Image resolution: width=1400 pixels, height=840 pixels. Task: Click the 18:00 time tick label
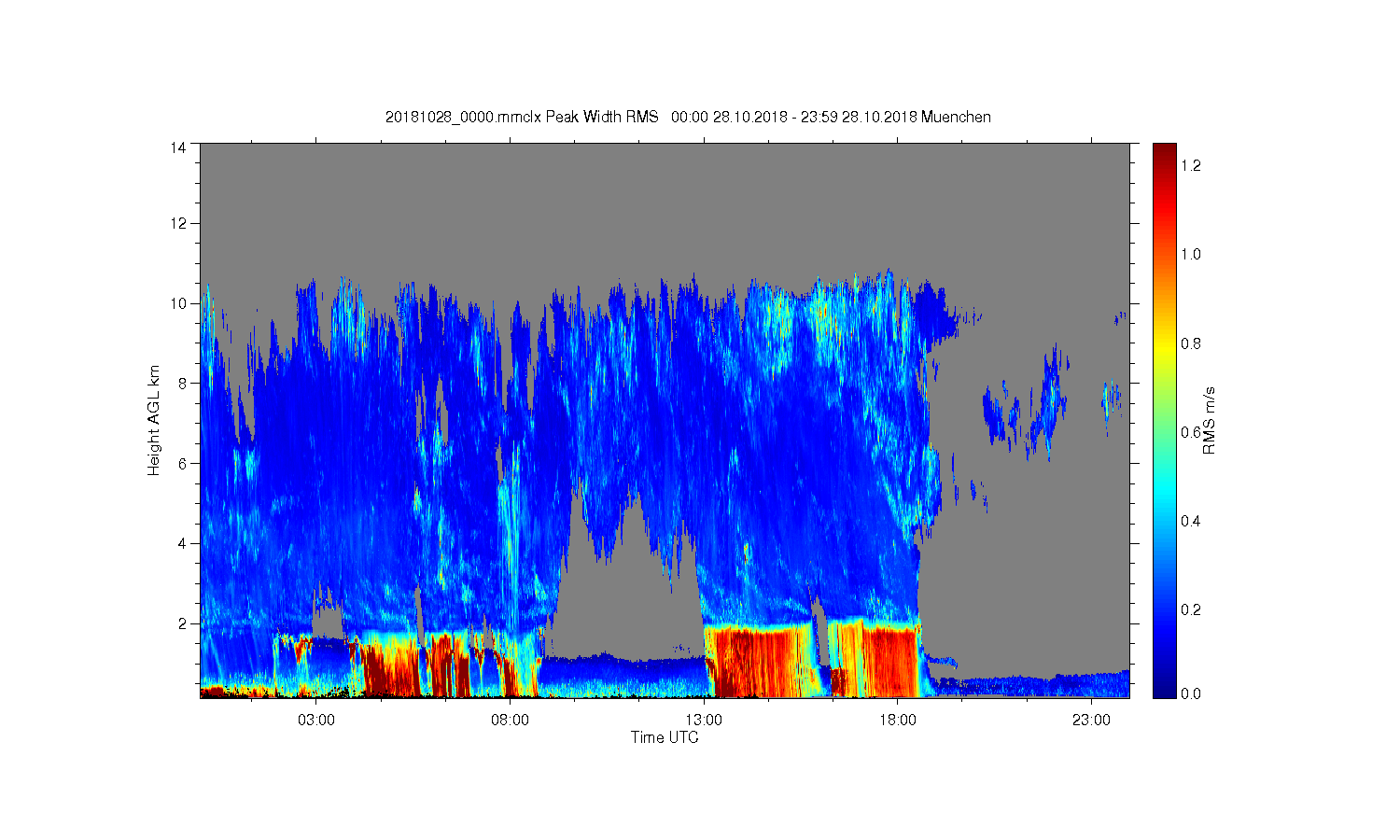[898, 721]
